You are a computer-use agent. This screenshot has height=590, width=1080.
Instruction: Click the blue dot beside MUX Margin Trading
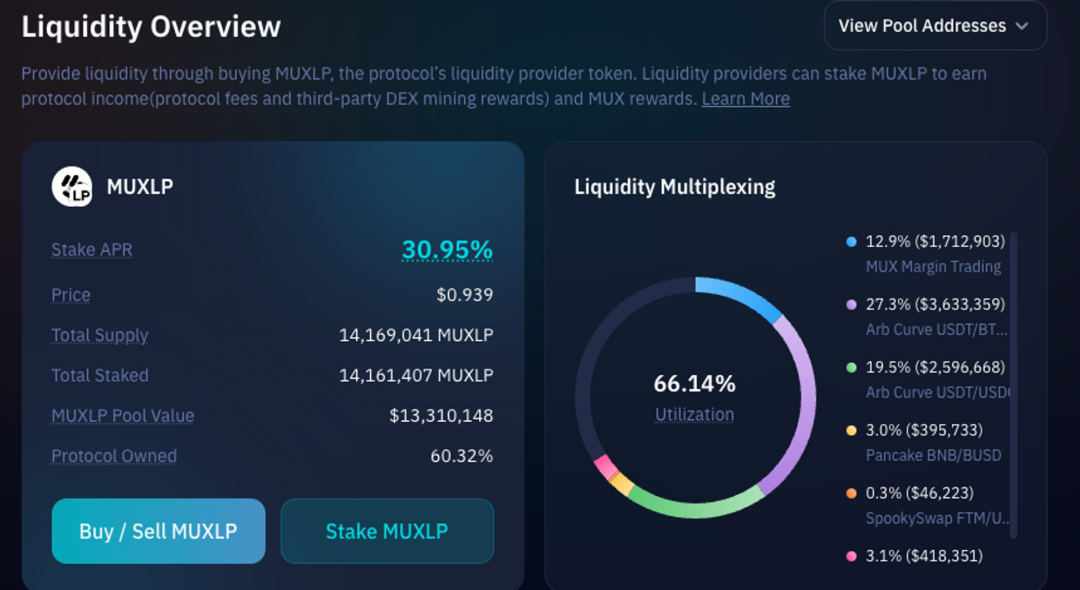coord(849,242)
